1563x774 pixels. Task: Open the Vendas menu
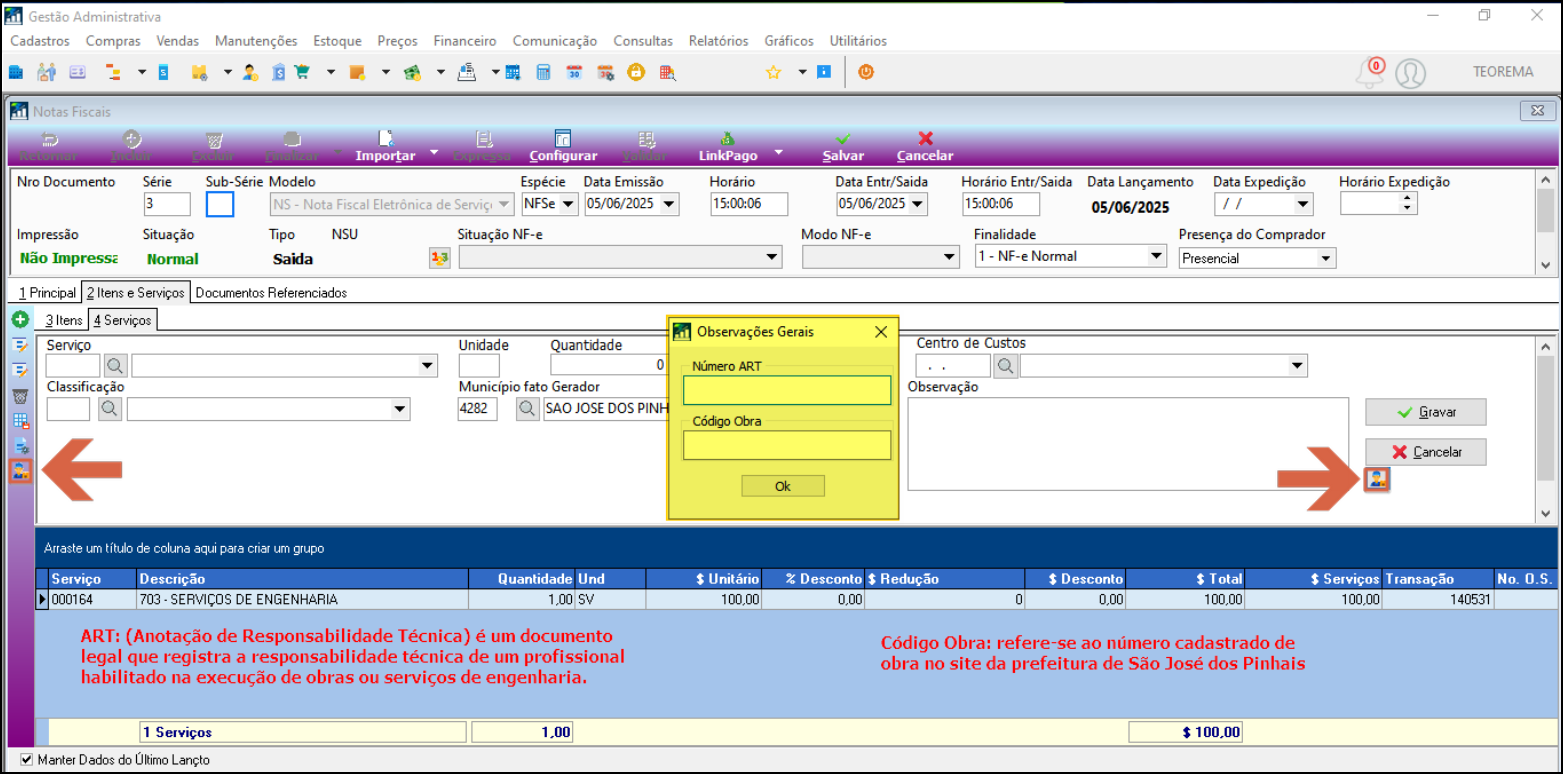178,41
